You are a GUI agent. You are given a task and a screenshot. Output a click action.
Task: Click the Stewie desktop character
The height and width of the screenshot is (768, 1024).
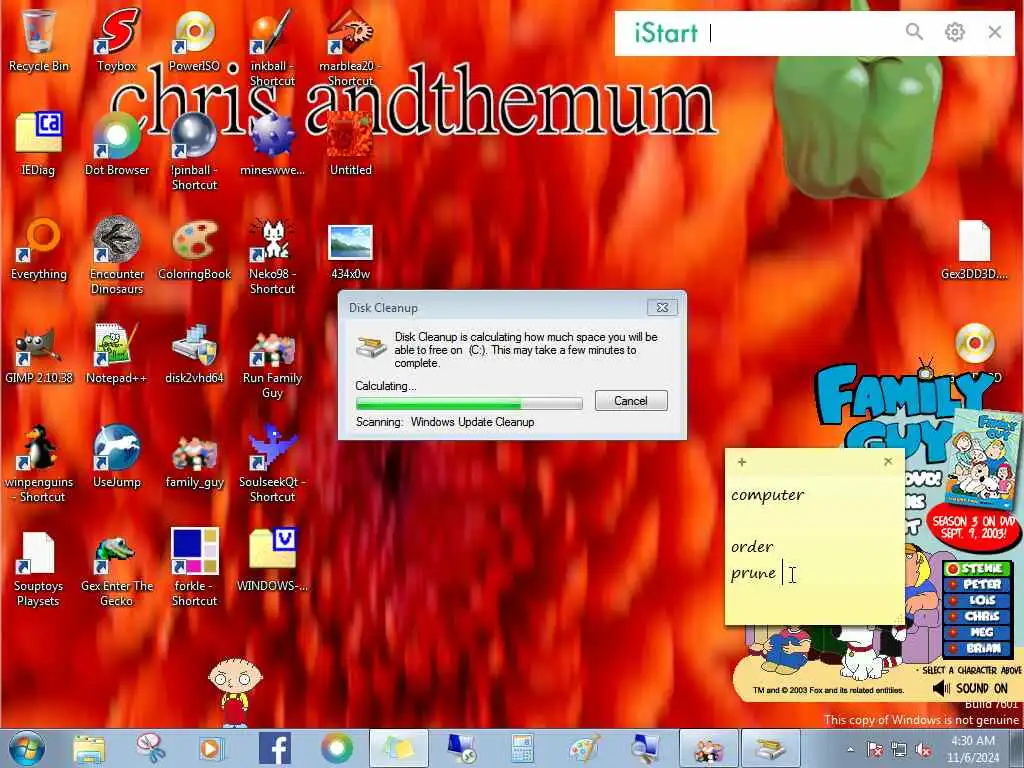[235, 692]
